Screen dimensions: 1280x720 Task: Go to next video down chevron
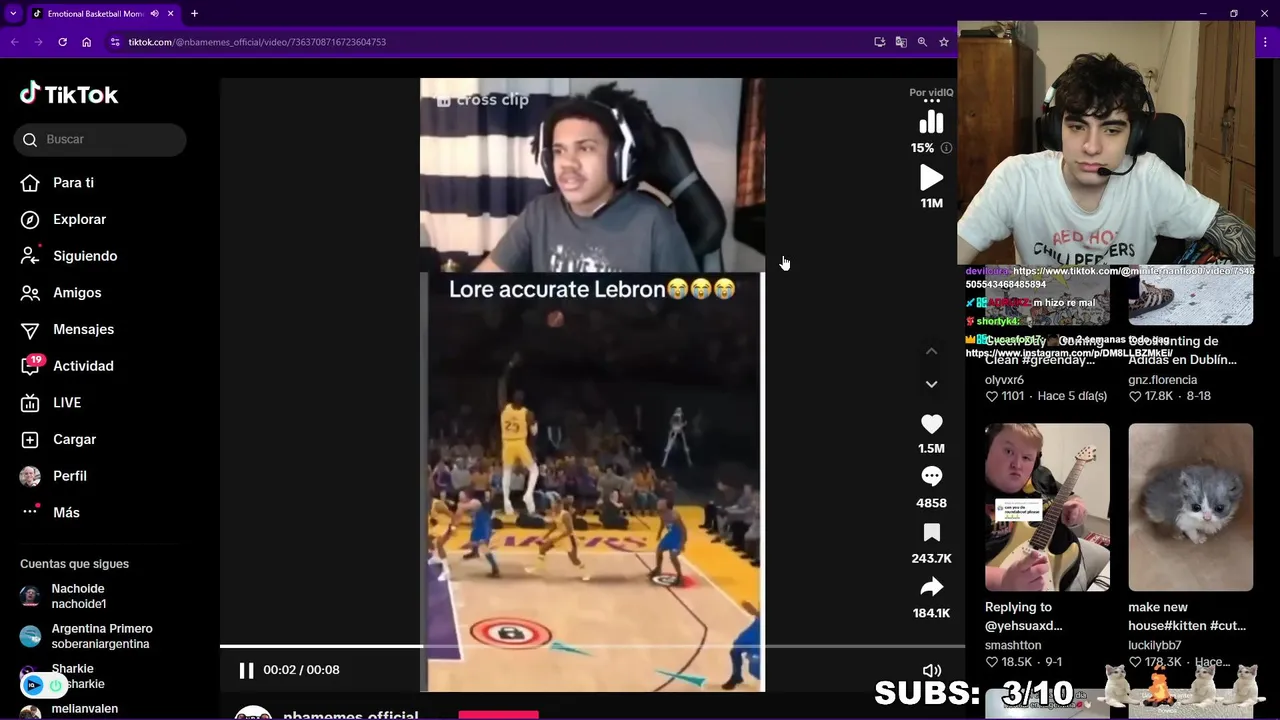(931, 384)
